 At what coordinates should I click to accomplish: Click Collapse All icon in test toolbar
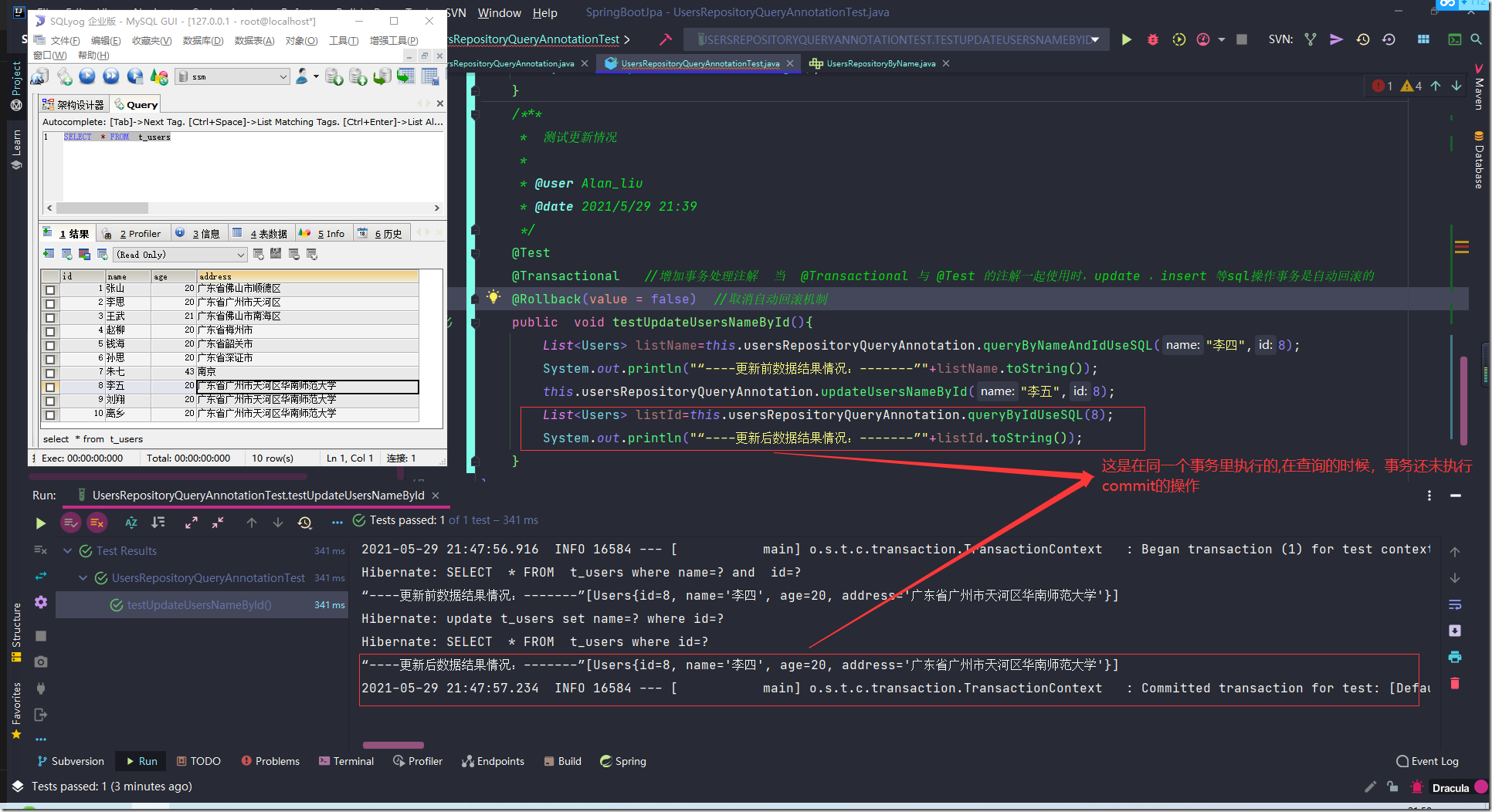(218, 523)
